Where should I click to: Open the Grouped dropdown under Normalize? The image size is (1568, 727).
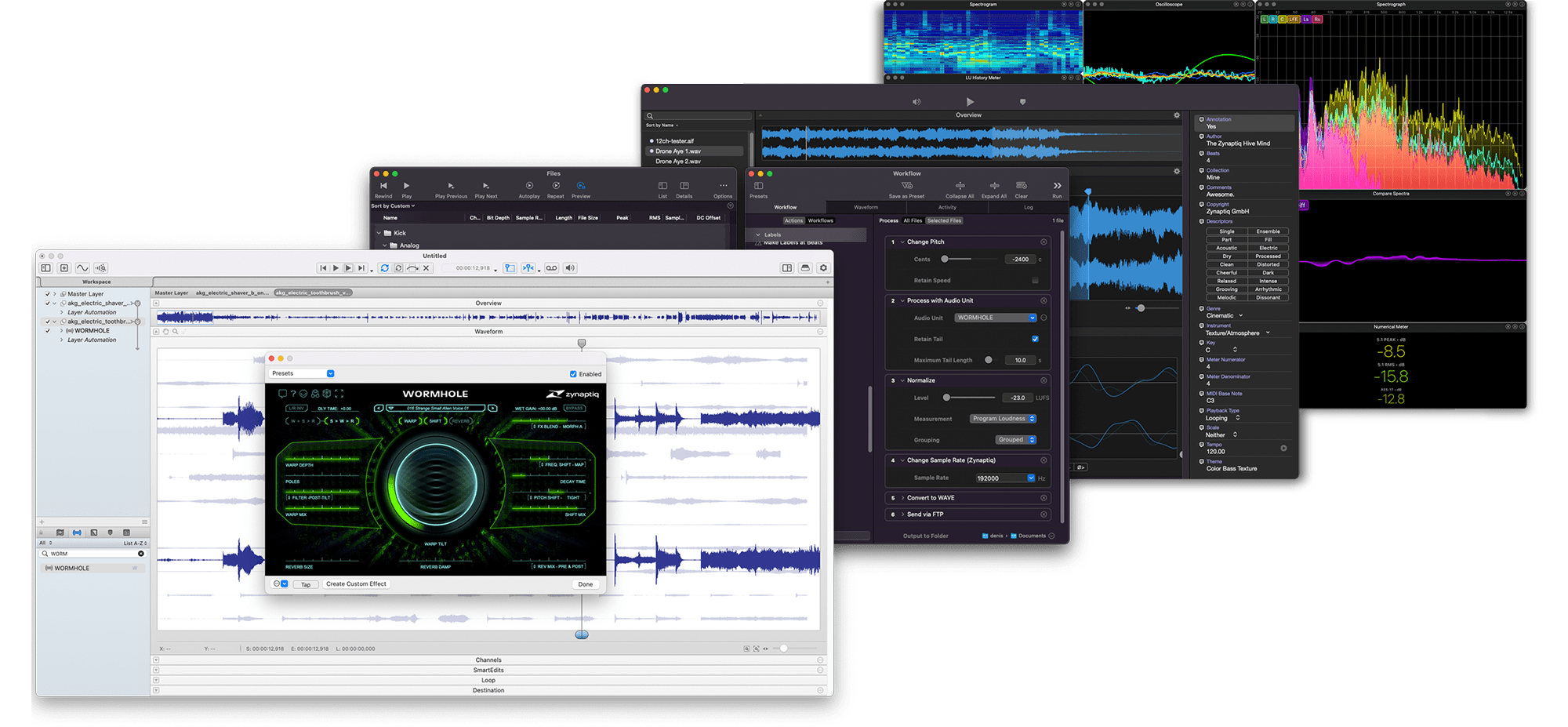[1016, 440]
